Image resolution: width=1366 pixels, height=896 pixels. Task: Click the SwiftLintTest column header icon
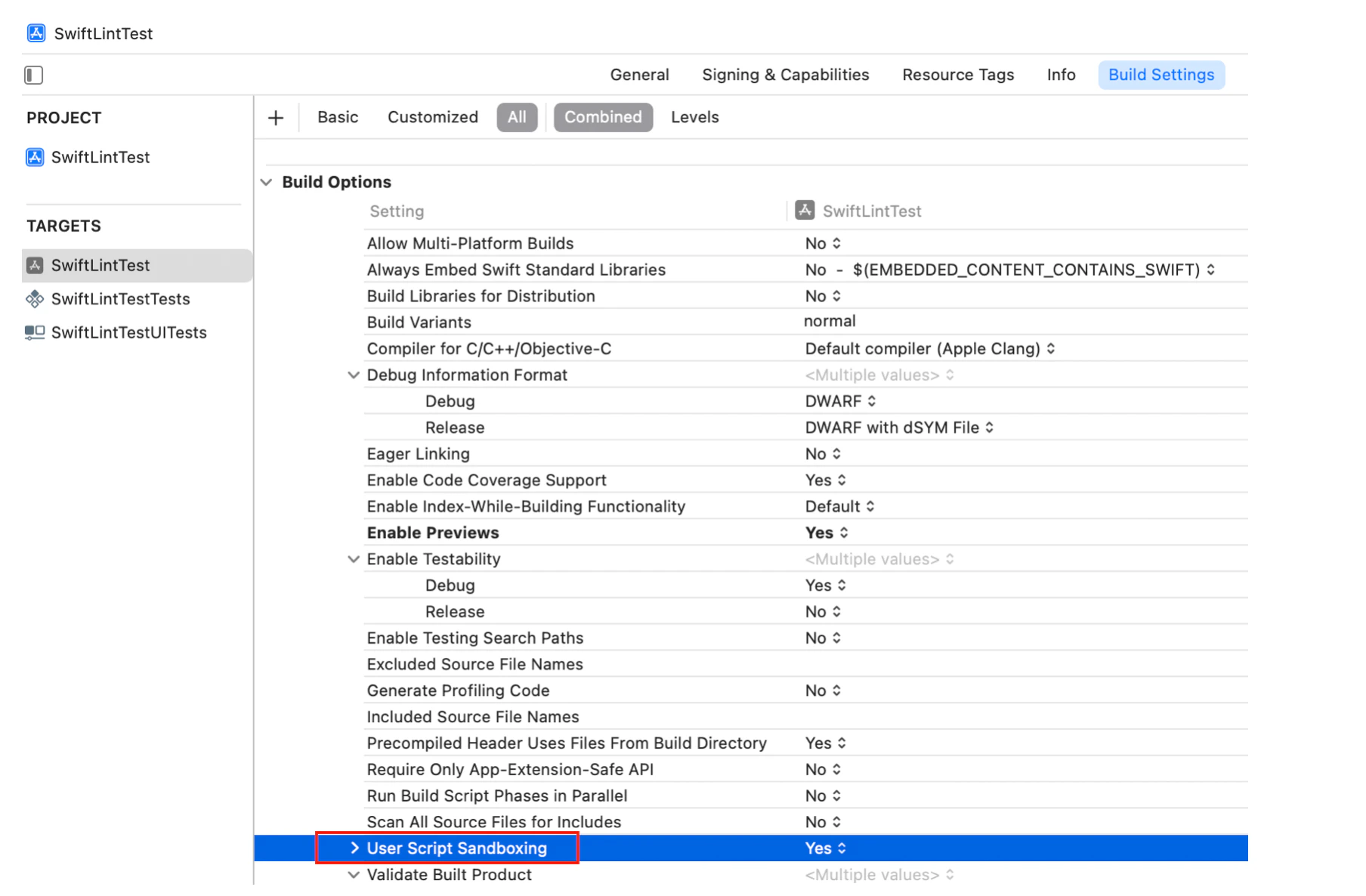(805, 211)
